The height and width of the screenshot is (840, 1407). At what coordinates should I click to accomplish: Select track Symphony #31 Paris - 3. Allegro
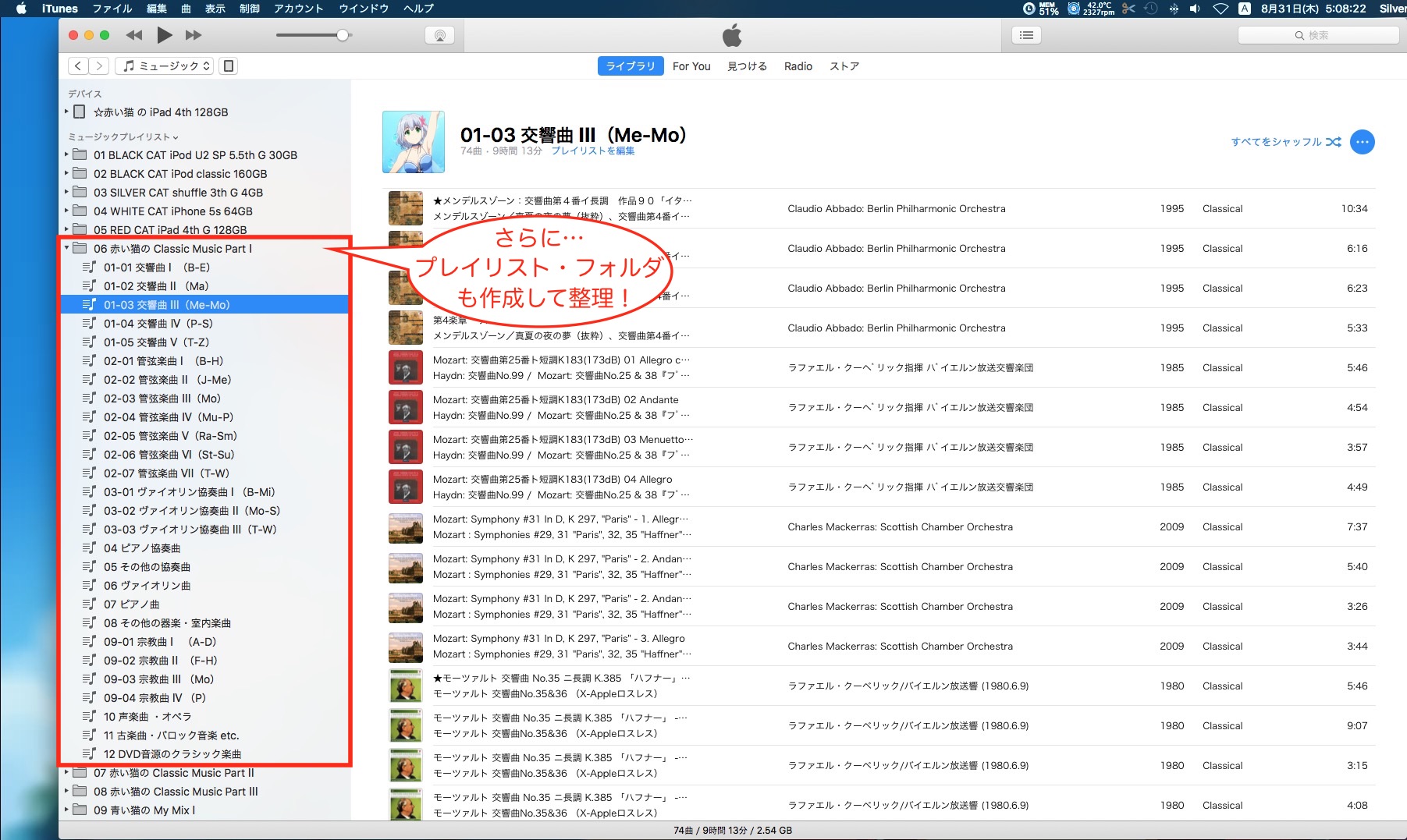point(879,646)
